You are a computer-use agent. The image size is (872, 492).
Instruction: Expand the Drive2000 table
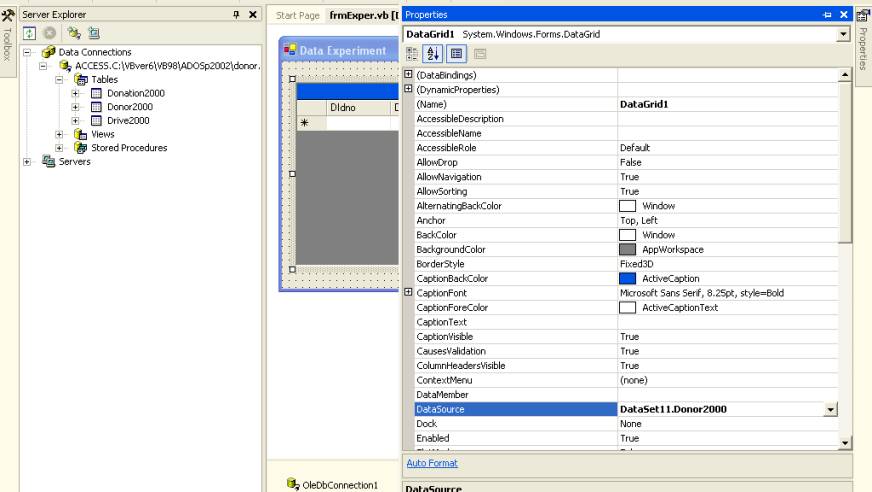pos(75,121)
